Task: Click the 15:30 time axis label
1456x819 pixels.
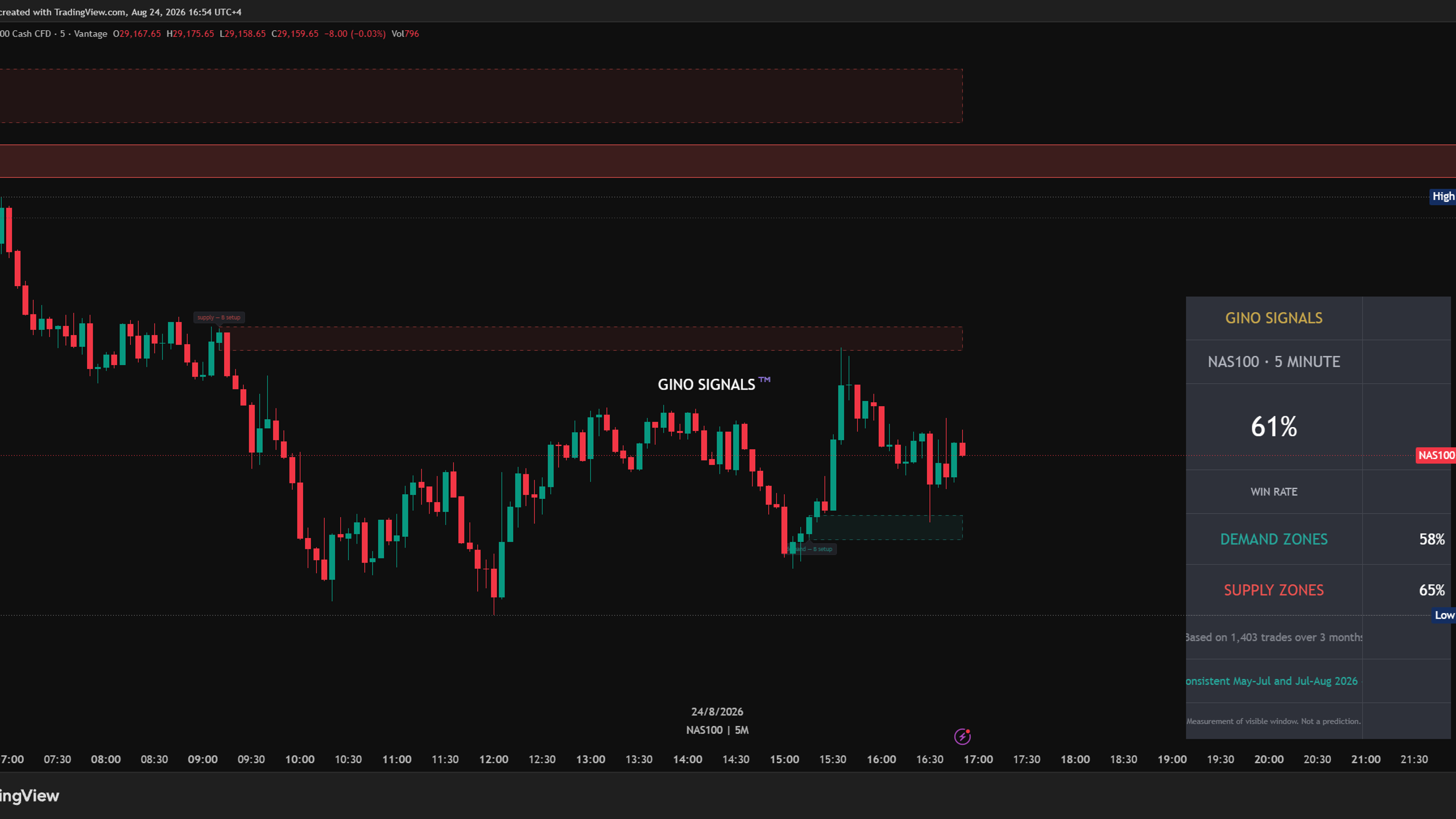Action: pos(833,759)
